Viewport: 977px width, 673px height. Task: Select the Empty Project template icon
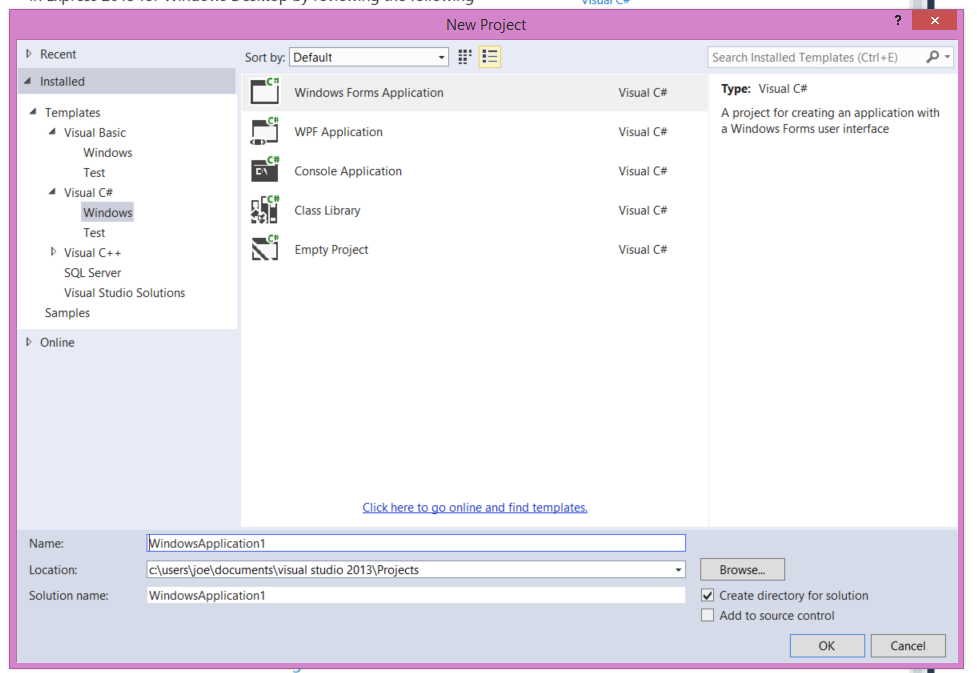pos(265,249)
